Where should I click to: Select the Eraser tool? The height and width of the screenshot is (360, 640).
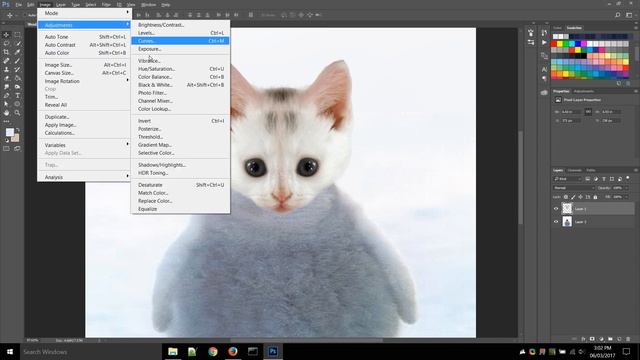[6, 78]
